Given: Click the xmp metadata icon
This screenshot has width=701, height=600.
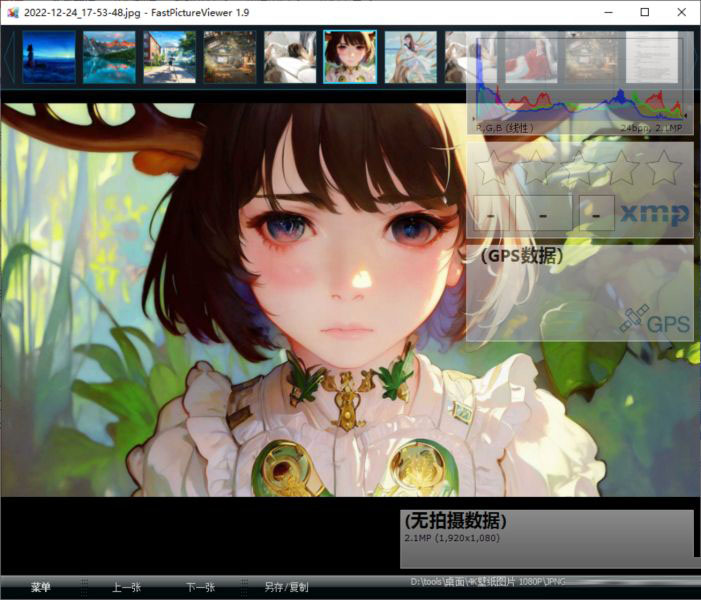Looking at the screenshot, I should coord(655,214).
